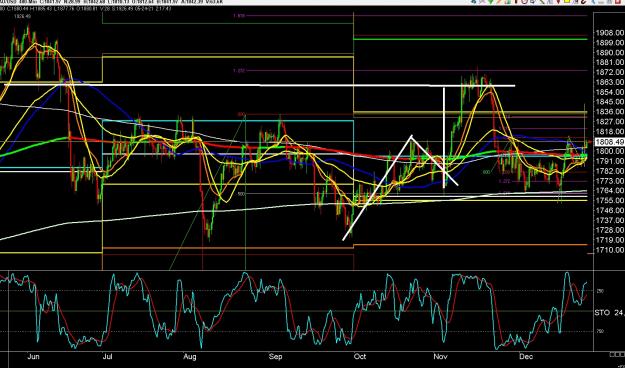Click the 1773.00 price axis label
Screen dimensions: 625x368
610,181
